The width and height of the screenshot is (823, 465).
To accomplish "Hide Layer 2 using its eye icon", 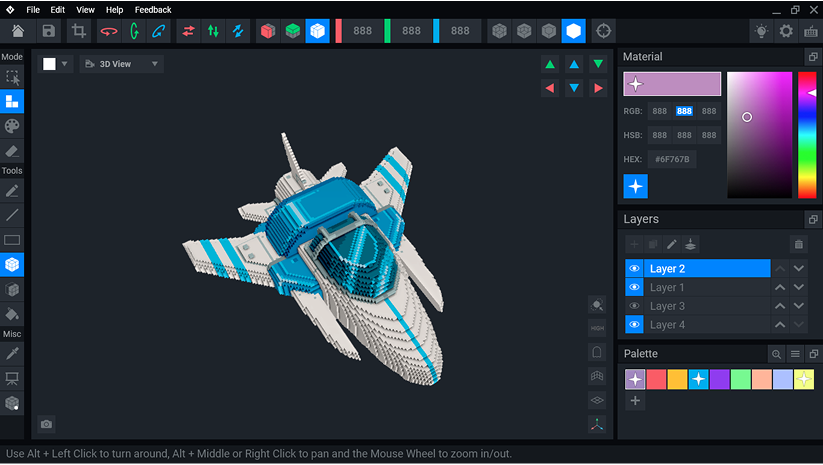I will [634, 269].
